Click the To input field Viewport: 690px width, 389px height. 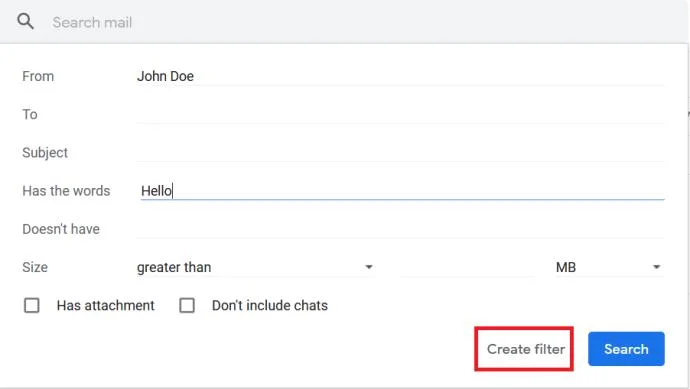pyautogui.click(x=400, y=114)
